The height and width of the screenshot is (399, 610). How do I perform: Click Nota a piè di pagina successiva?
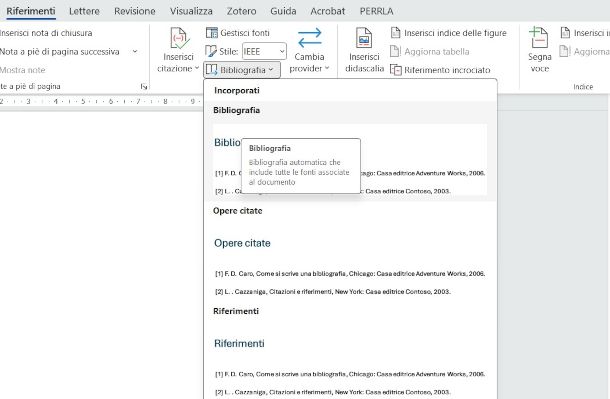pos(60,51)
